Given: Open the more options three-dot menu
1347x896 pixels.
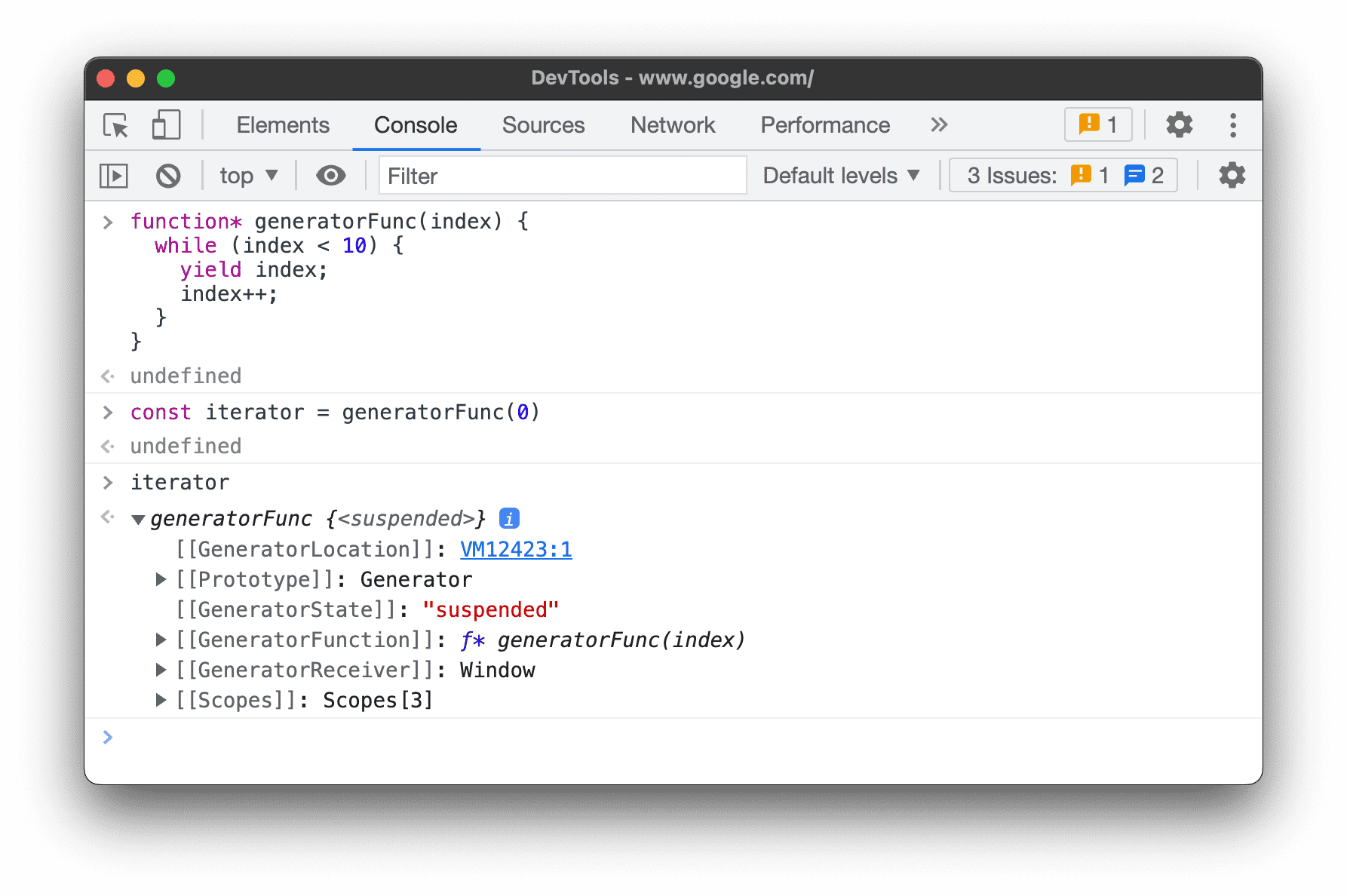Looking at the screenshot, I should (x=1232, y=124).
